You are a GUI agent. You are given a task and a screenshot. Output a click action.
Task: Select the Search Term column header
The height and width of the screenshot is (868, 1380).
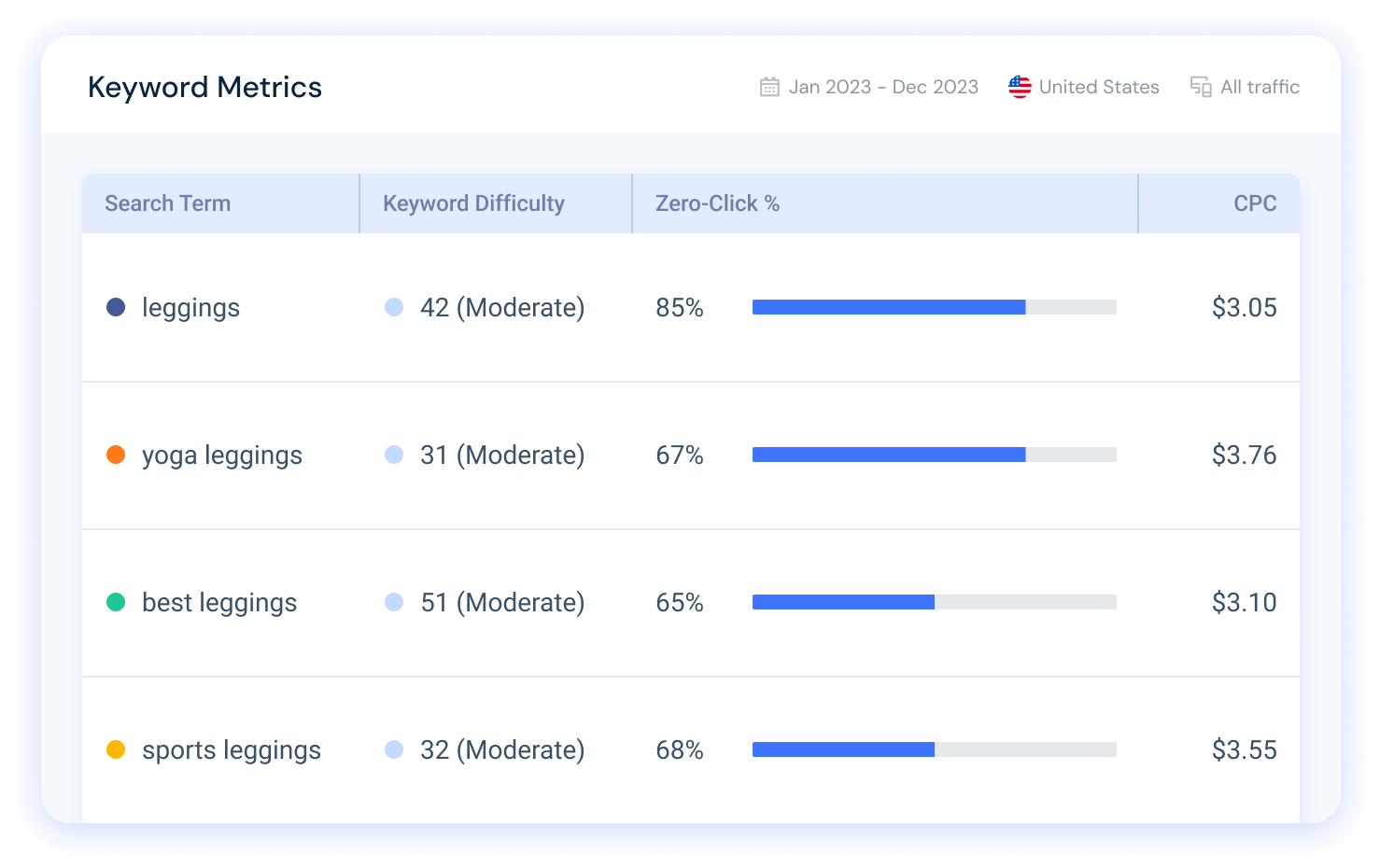pos(167,203)
